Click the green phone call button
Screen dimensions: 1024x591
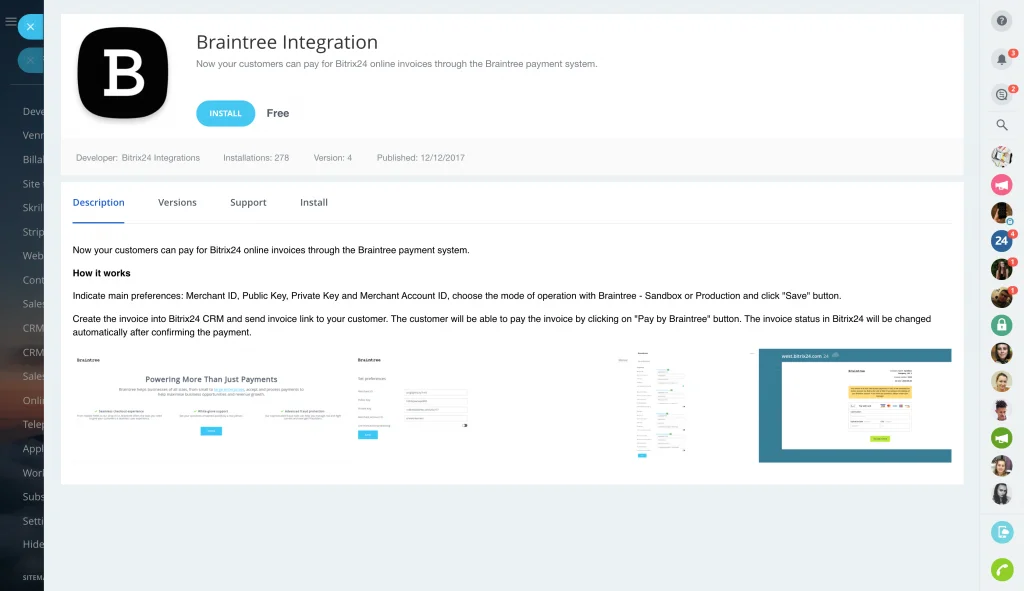pyautogui.click(x=1002, y=569)
